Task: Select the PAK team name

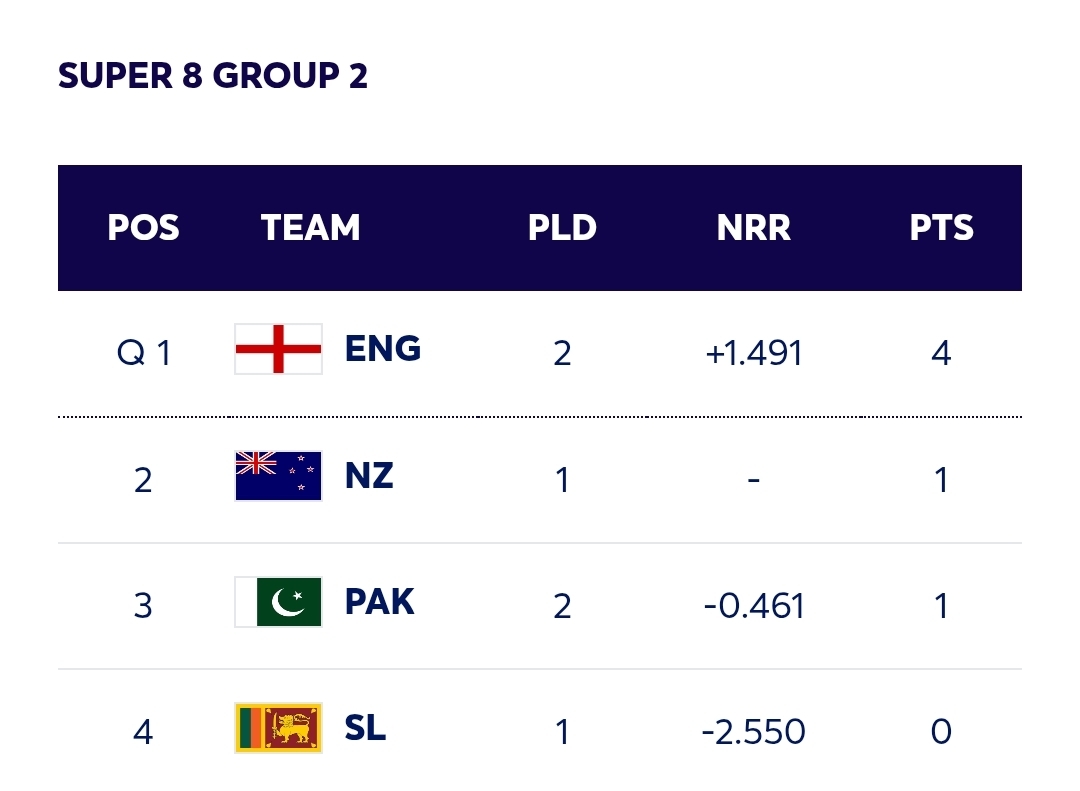Action: 379,602
